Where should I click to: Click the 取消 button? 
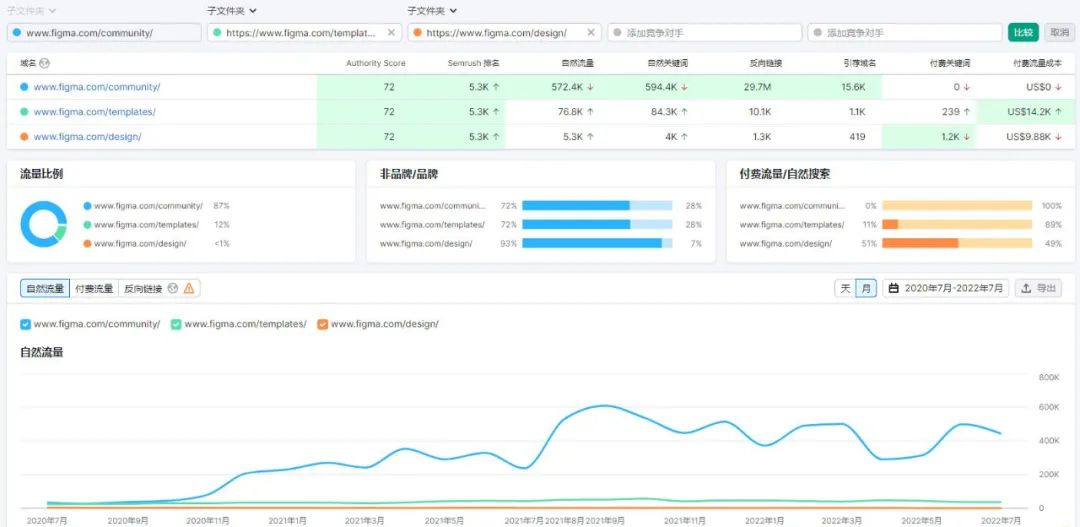pyautogui.click(x=1059, y=32)
